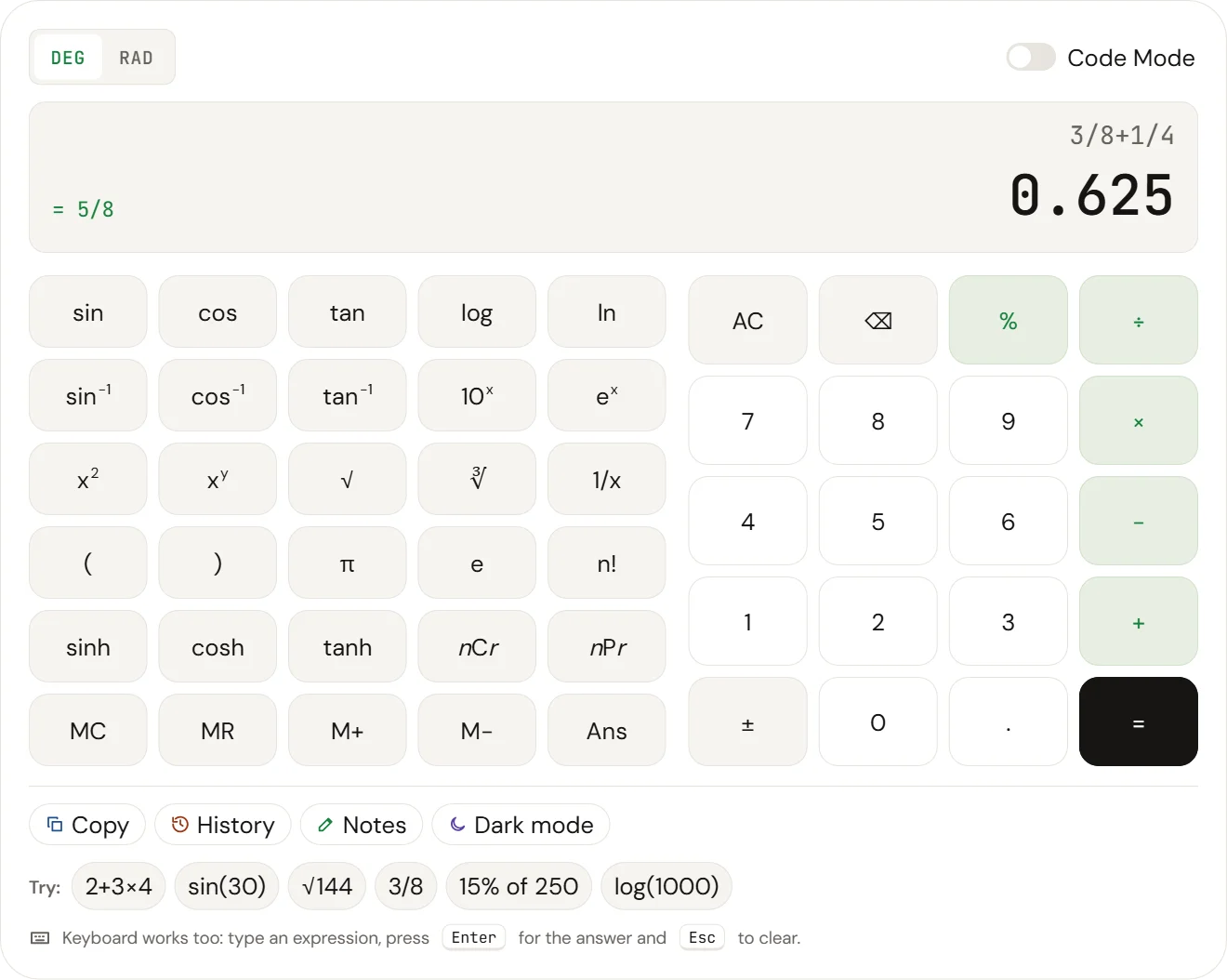Click the decimal point key
The image size is (1227, 980).
pyautogui.click(x=1008, y=722)
